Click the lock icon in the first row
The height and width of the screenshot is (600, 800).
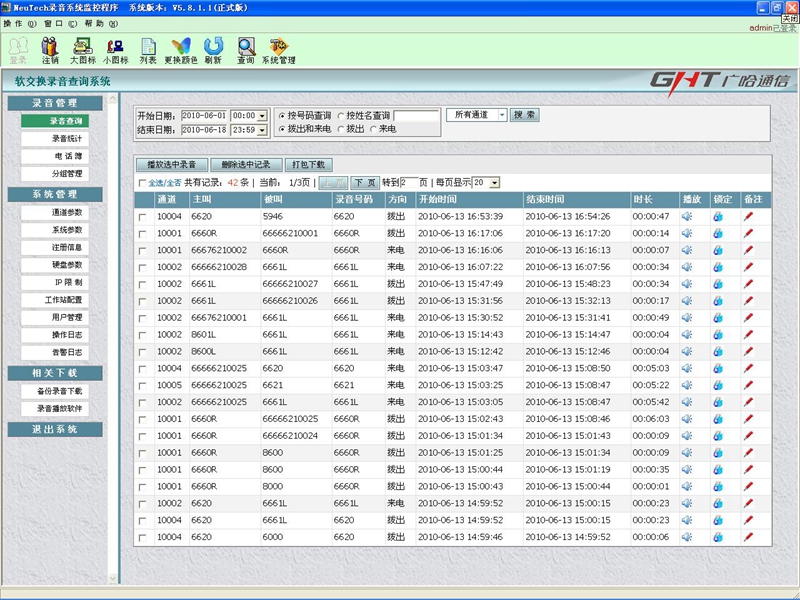717,216
